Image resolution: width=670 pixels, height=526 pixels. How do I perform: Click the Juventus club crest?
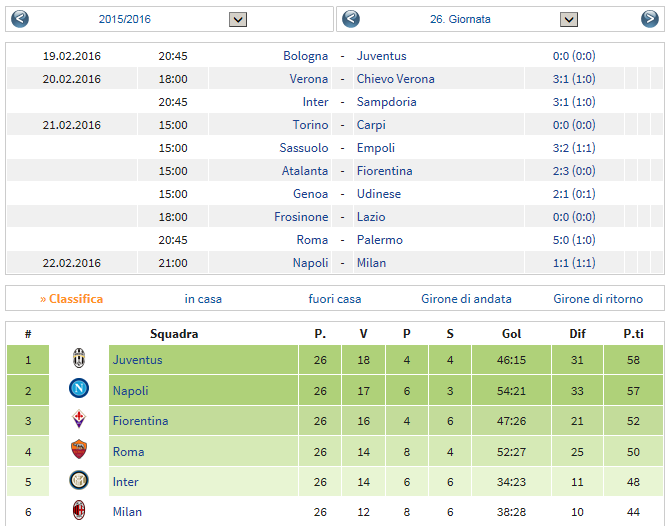[x=79, y=359]
